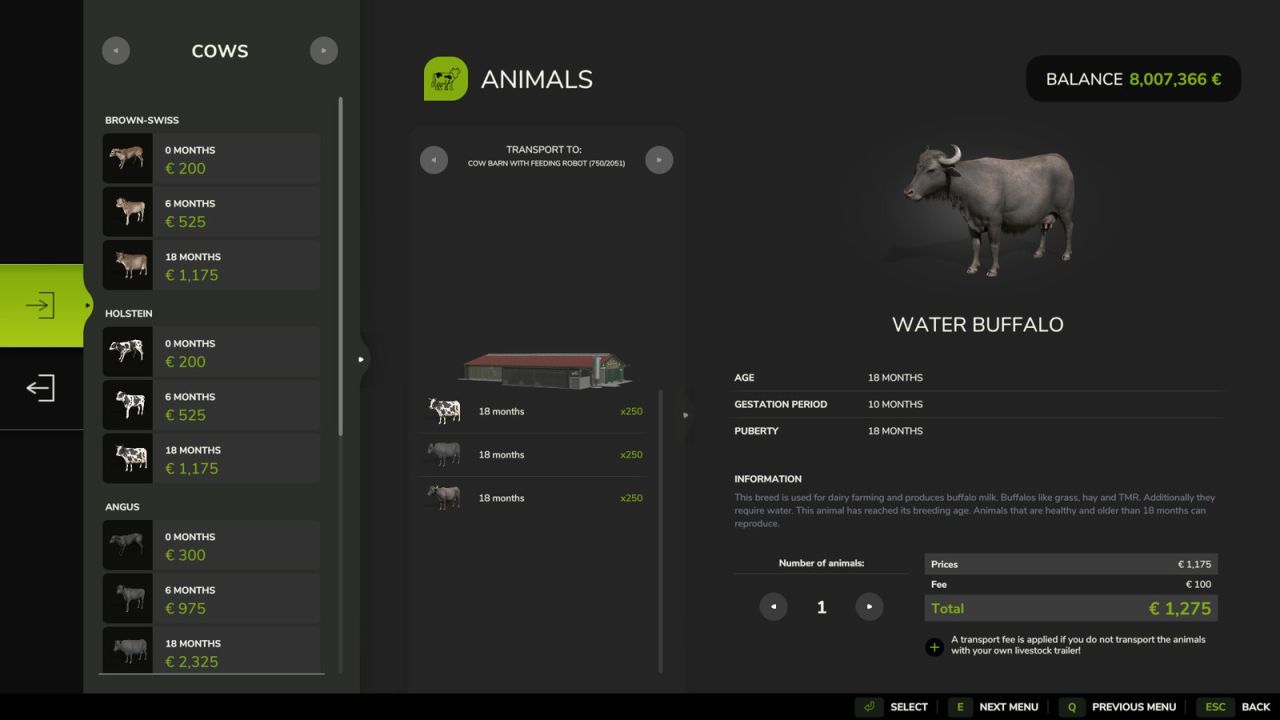The image size is (1280, 720).
Task: Click the green Animals cow header icon
Action: 446,78
